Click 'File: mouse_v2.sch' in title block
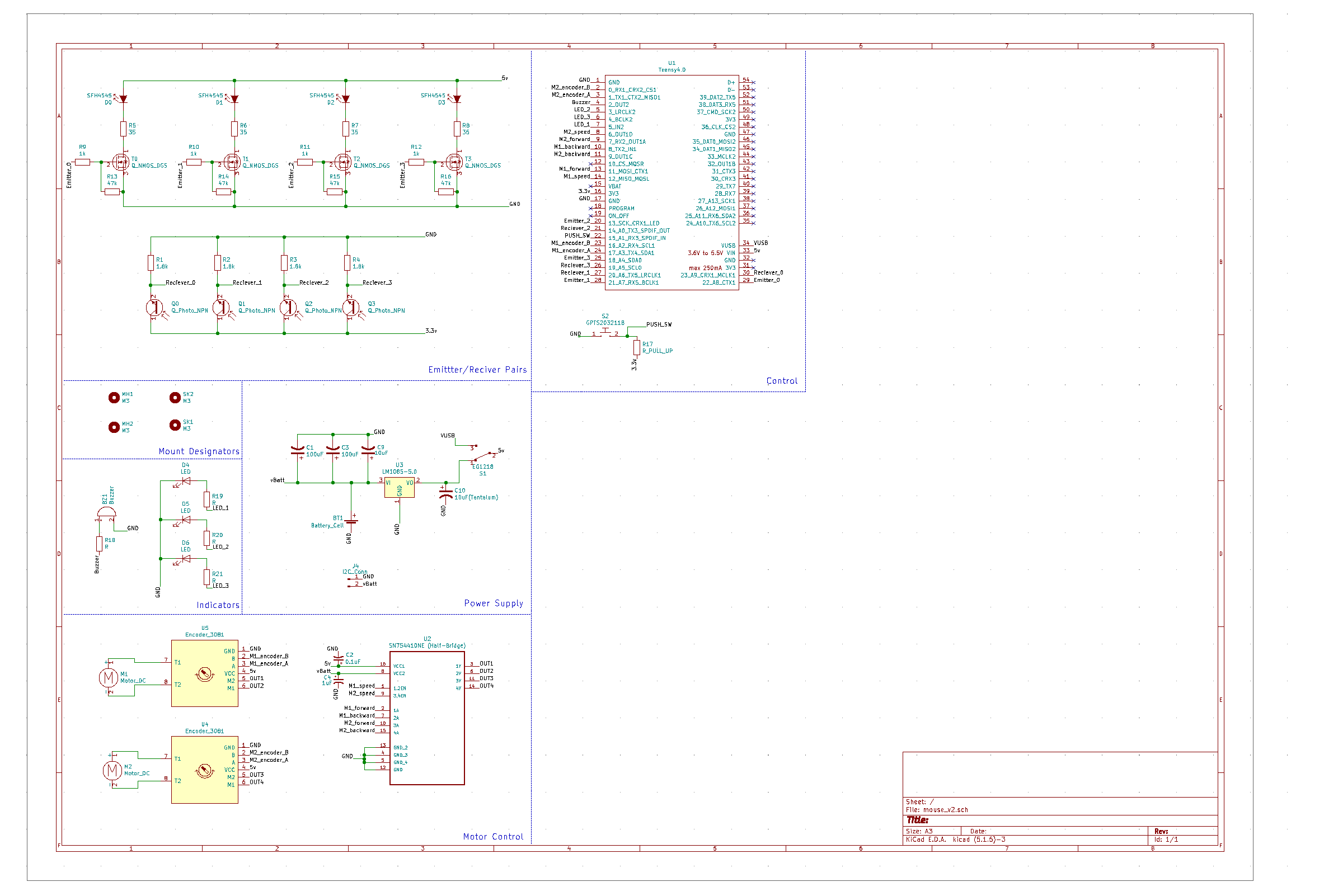Screen dimensions: 1324x896 click(937, 810)
